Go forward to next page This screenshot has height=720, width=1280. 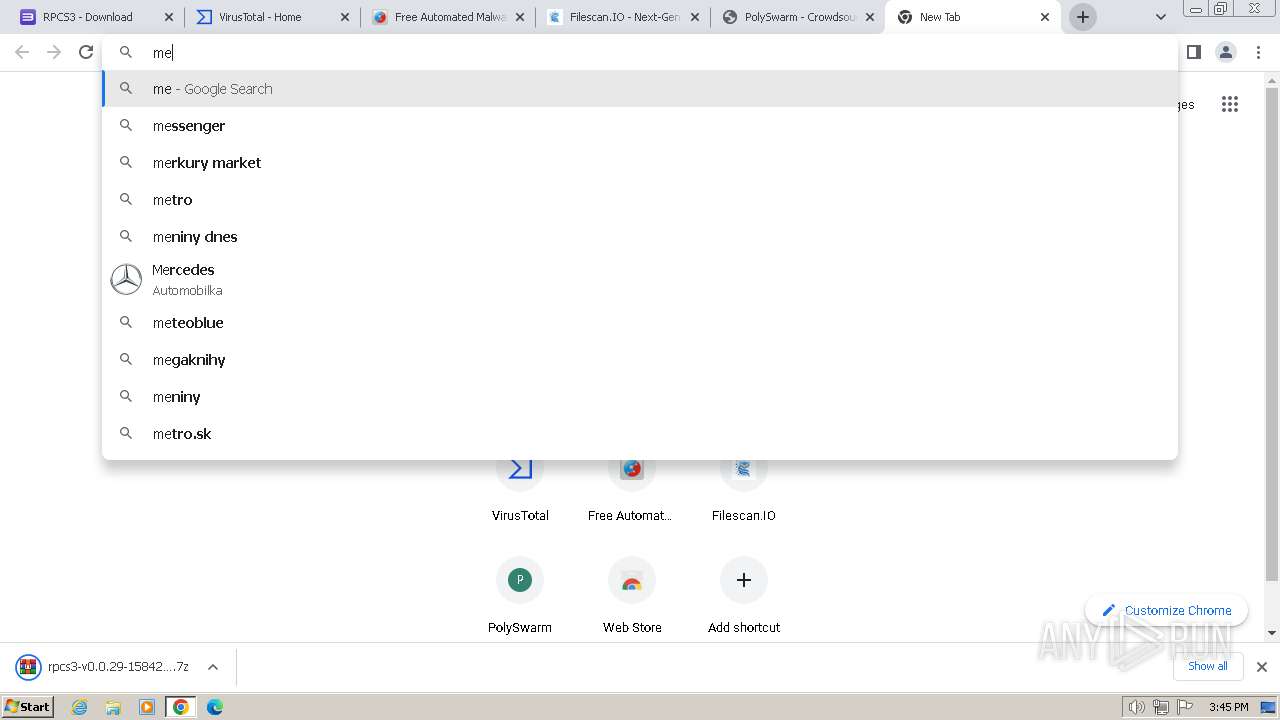pyautogui.click(x=54, y=52)
